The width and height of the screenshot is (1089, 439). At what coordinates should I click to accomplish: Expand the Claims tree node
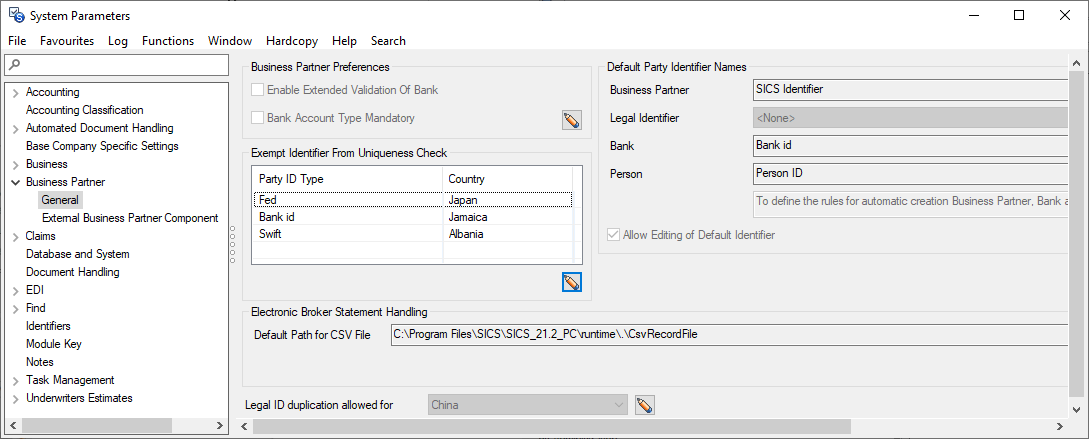15,236
